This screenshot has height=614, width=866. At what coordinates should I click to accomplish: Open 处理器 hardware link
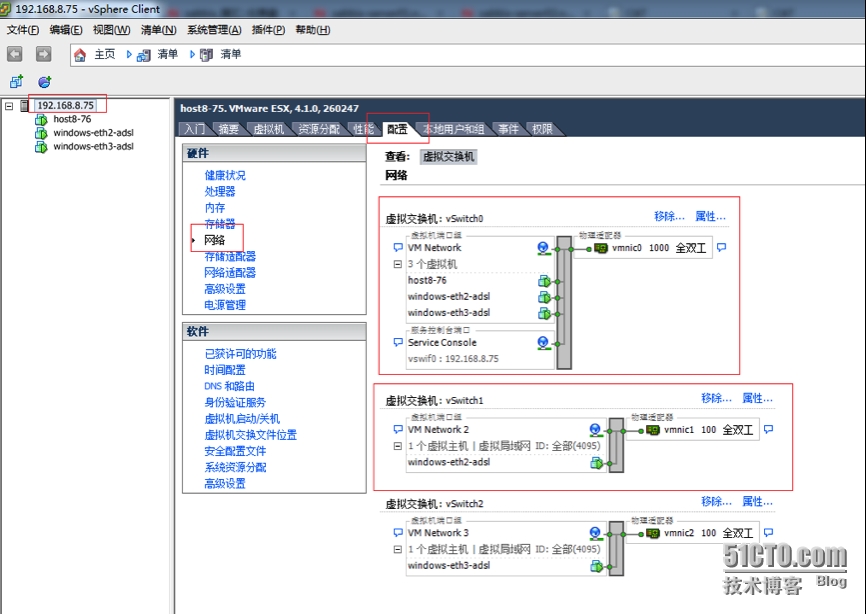(220, 192)
